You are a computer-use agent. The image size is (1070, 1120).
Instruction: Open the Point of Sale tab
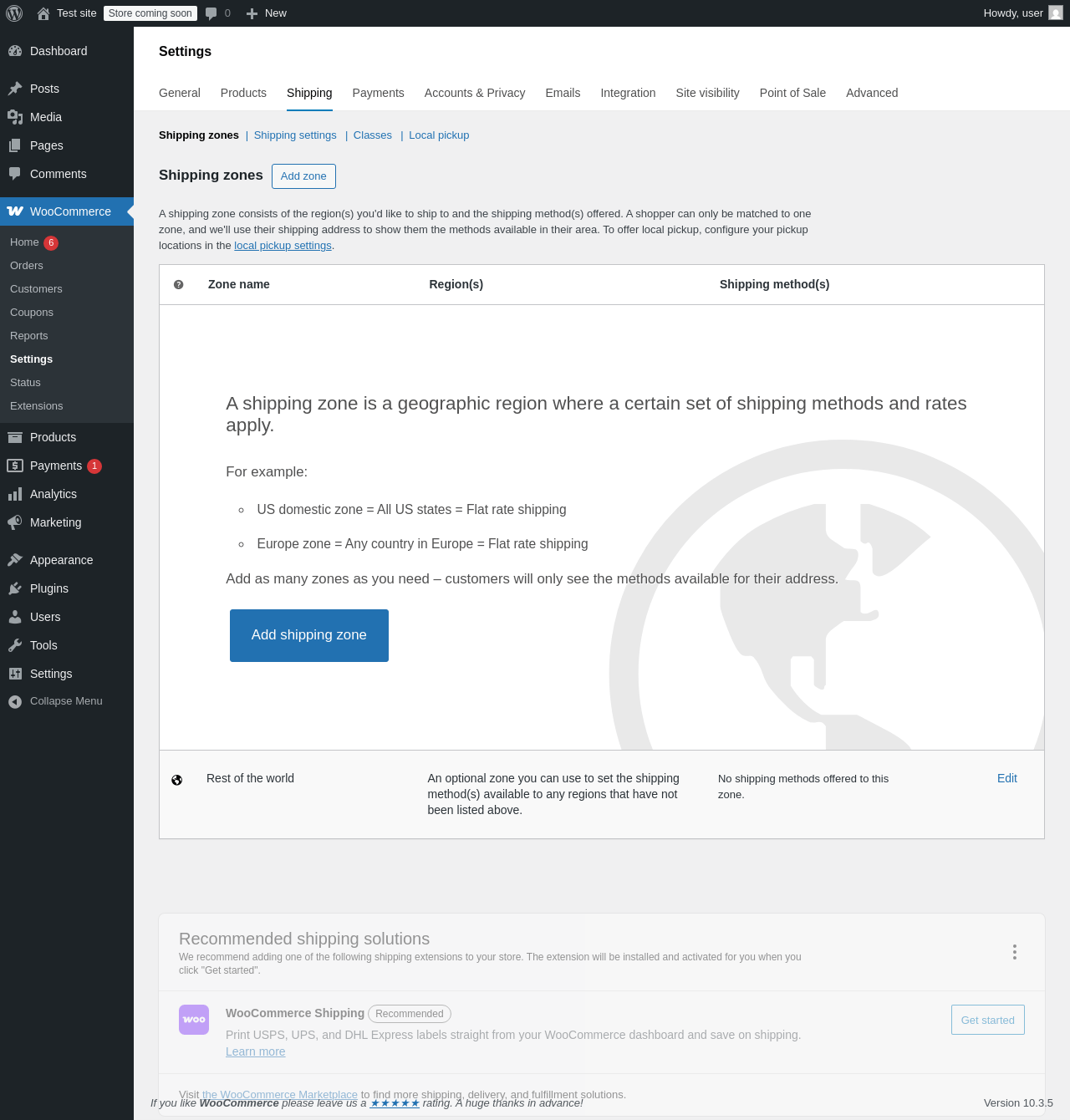[x=792, y=93]
